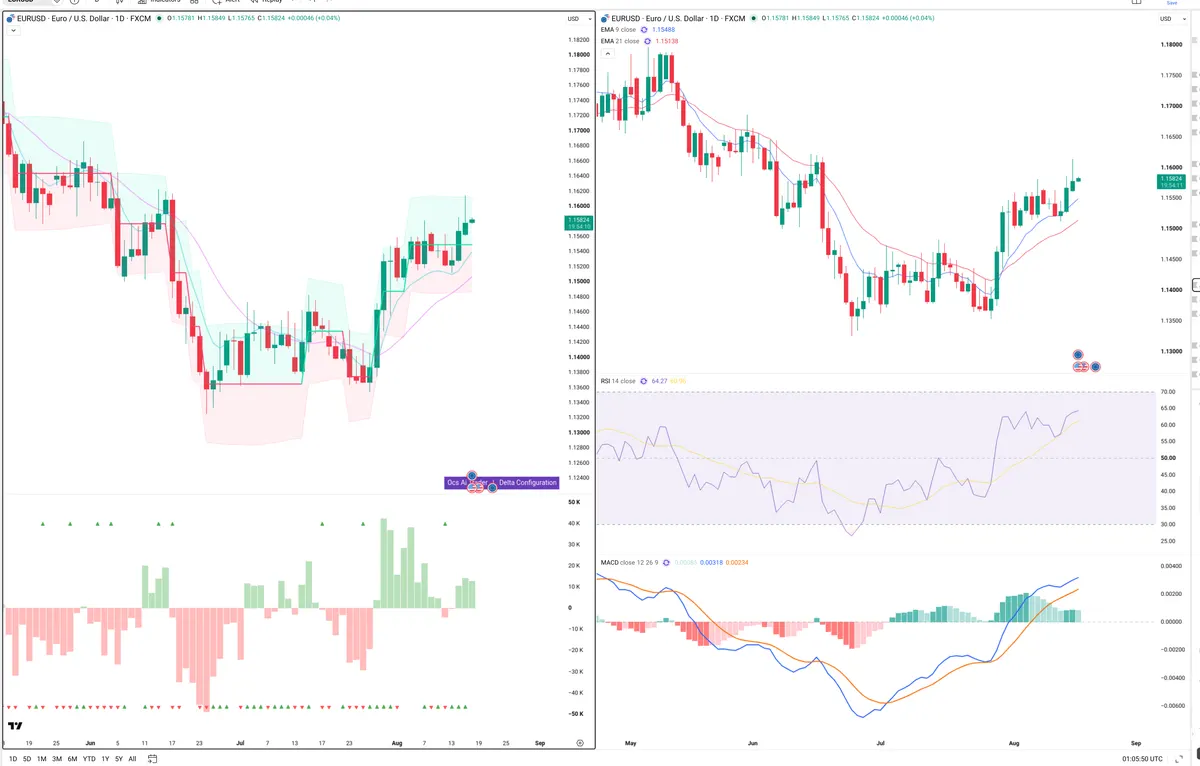Click the EURUSD flag icon in right chart
The width and height of the screenshot is (1200, 766).
click(604, 18)
